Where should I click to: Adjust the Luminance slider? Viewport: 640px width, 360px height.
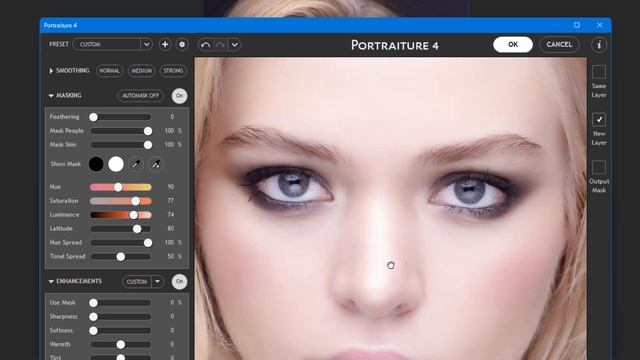[120, 215]
